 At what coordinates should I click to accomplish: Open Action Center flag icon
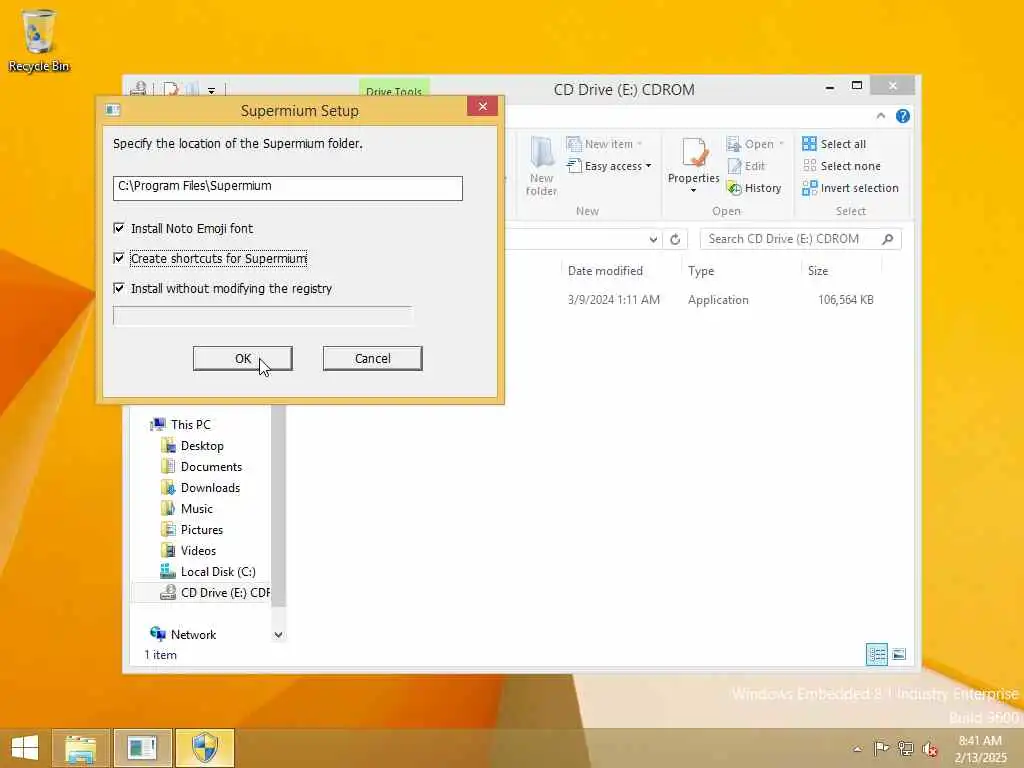coord(881,748)
